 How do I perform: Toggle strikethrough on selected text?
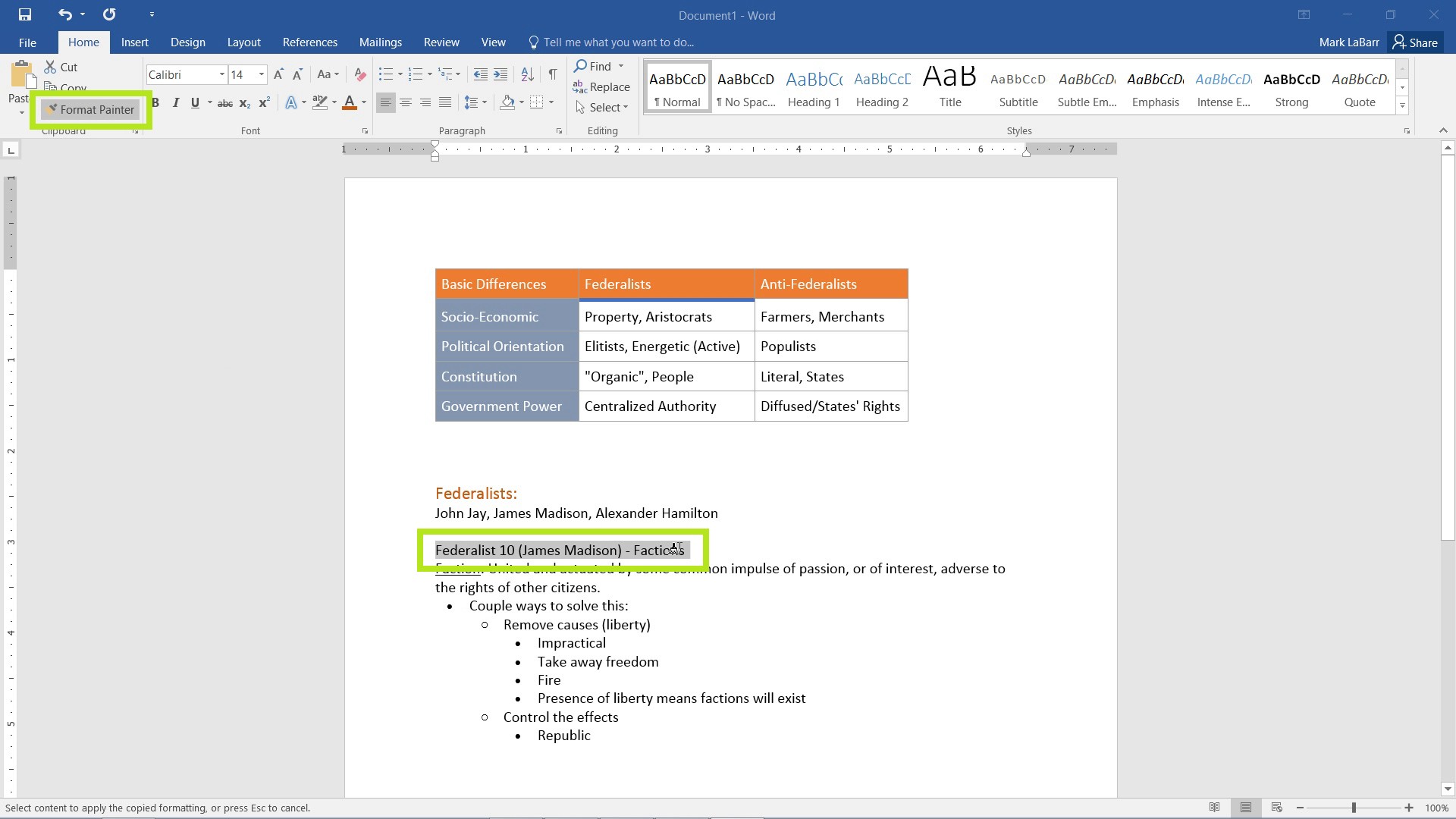pos(224,102)
